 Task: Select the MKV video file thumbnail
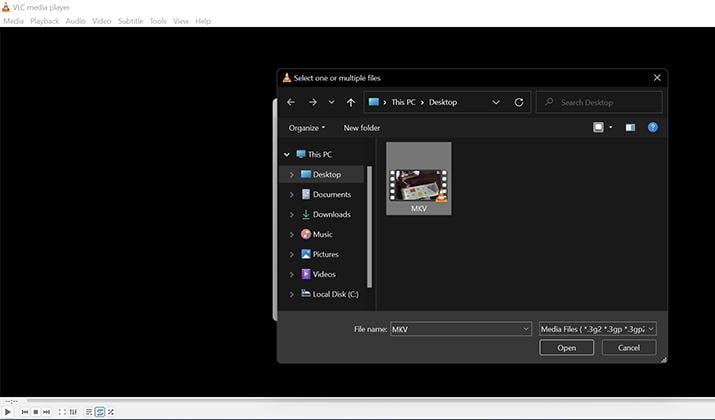pyautogui.click(x=419, y=178)
